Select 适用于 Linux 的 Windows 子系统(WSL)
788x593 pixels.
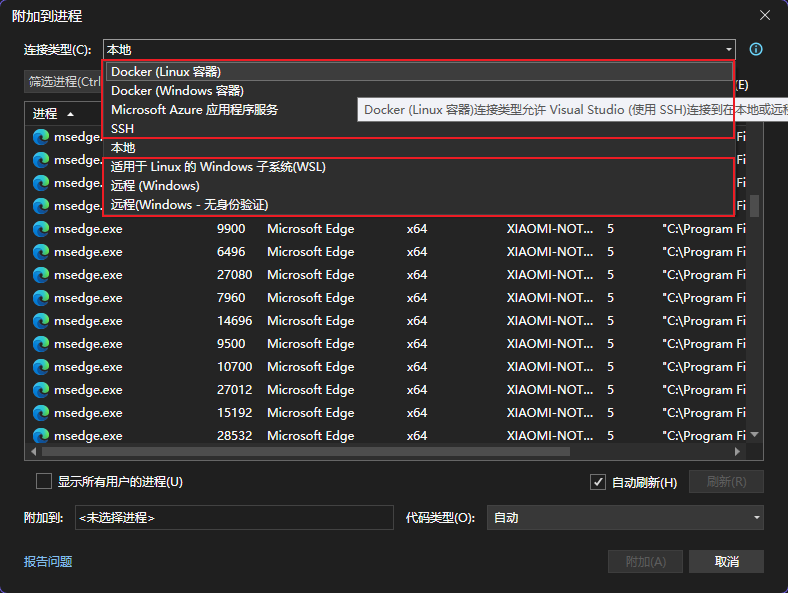tap(218, 167)
